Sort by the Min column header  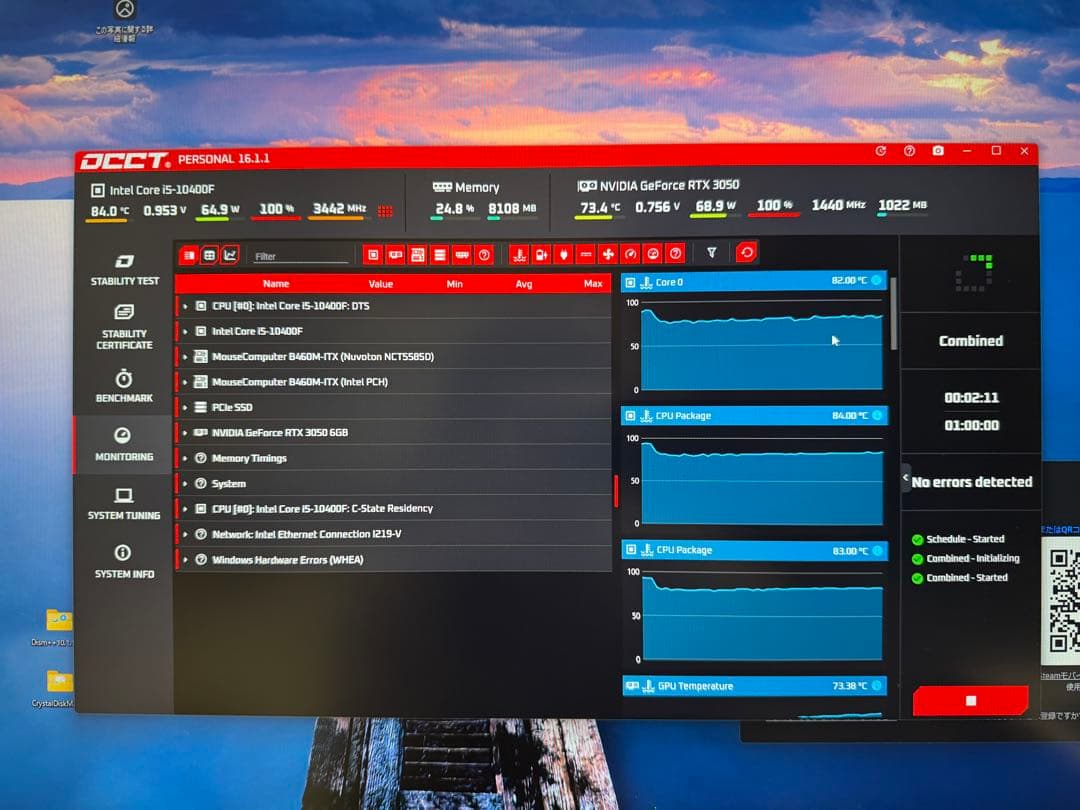pyautogui.click(x=455, y=284)
